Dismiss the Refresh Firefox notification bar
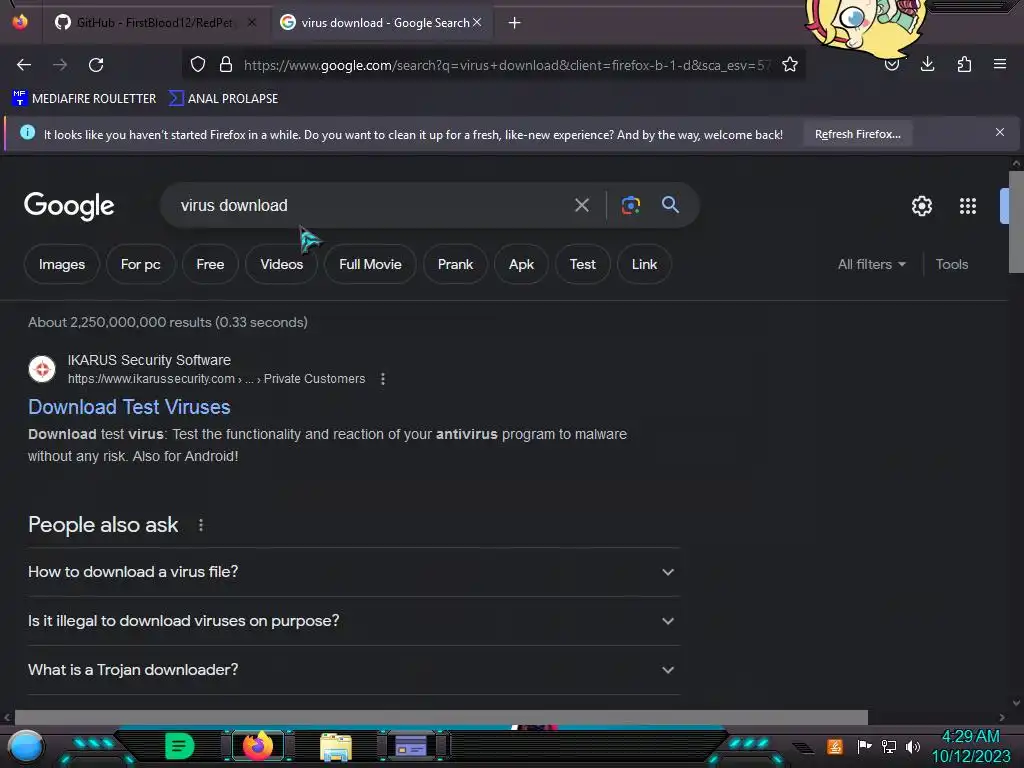The image size is (1024, 768). (999, 133)
